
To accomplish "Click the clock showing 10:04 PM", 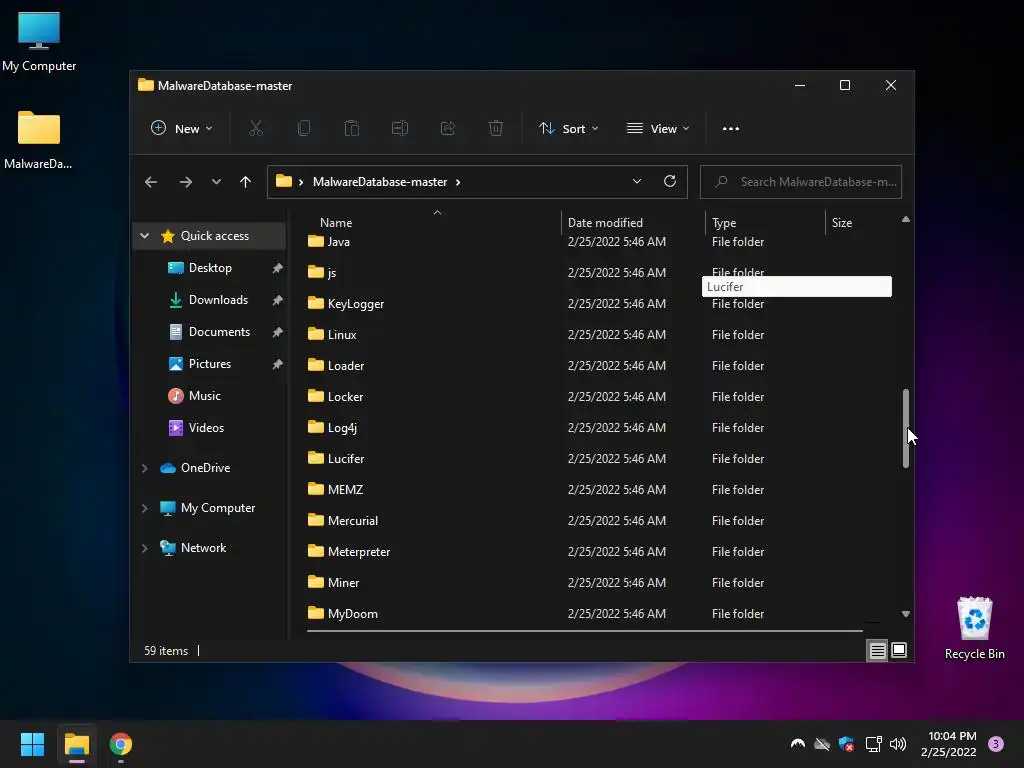I will 952,736.
